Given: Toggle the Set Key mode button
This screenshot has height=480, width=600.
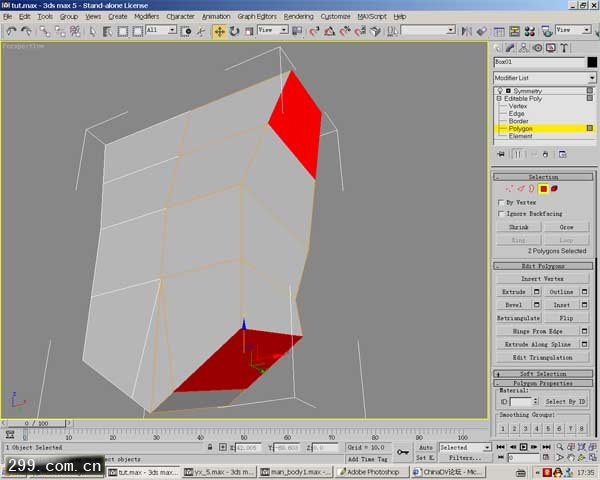Looking at the screenshot, I should pyautogui.click(x=426, y=457).
